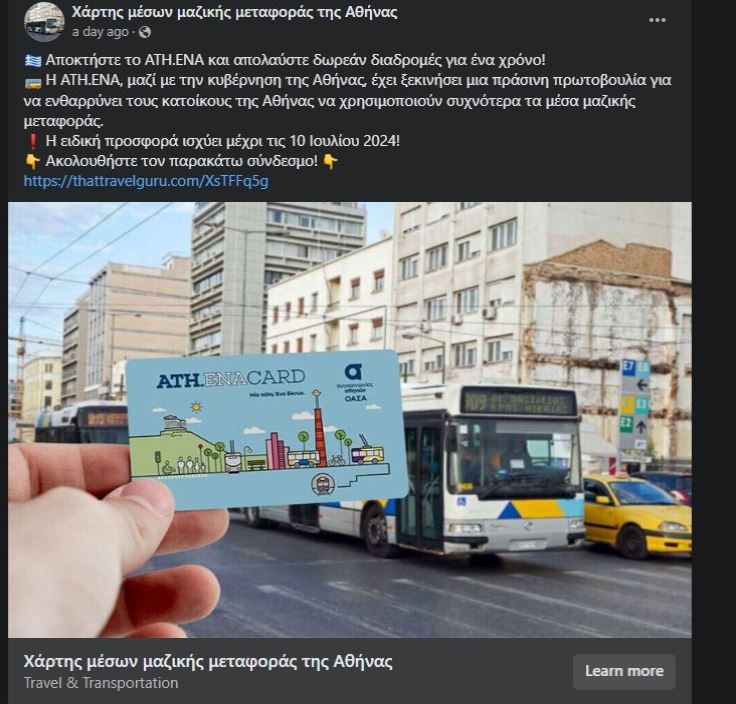Click the globe public-audience icon
This screenshot has height=704, width=736.
point(145,32)
